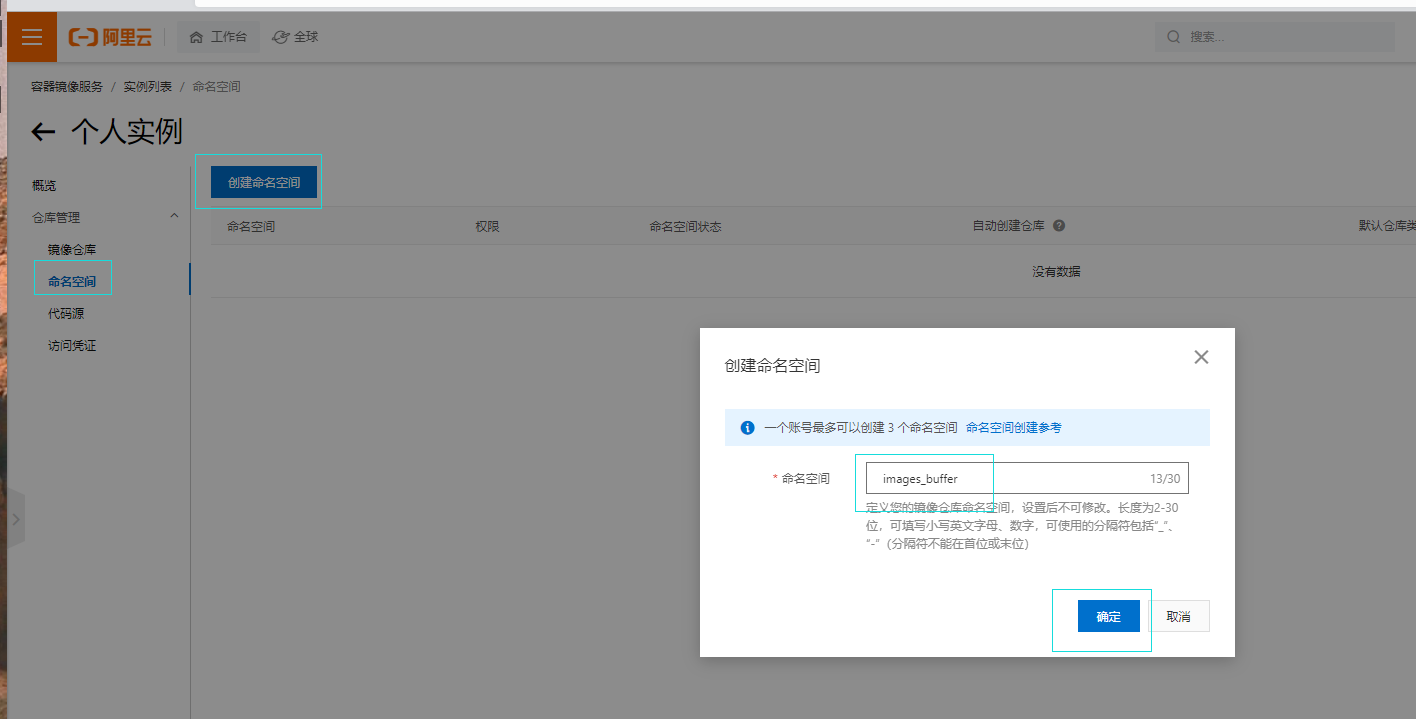The width and height of the screenshot is (1416, 719).
Task: Click the 创建命名空间 button
Action: (263, 182)
